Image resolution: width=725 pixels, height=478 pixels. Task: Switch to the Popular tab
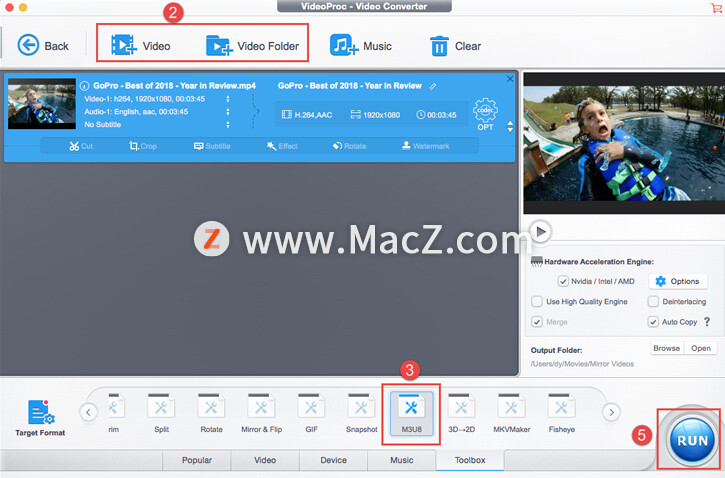click(197, 460)
